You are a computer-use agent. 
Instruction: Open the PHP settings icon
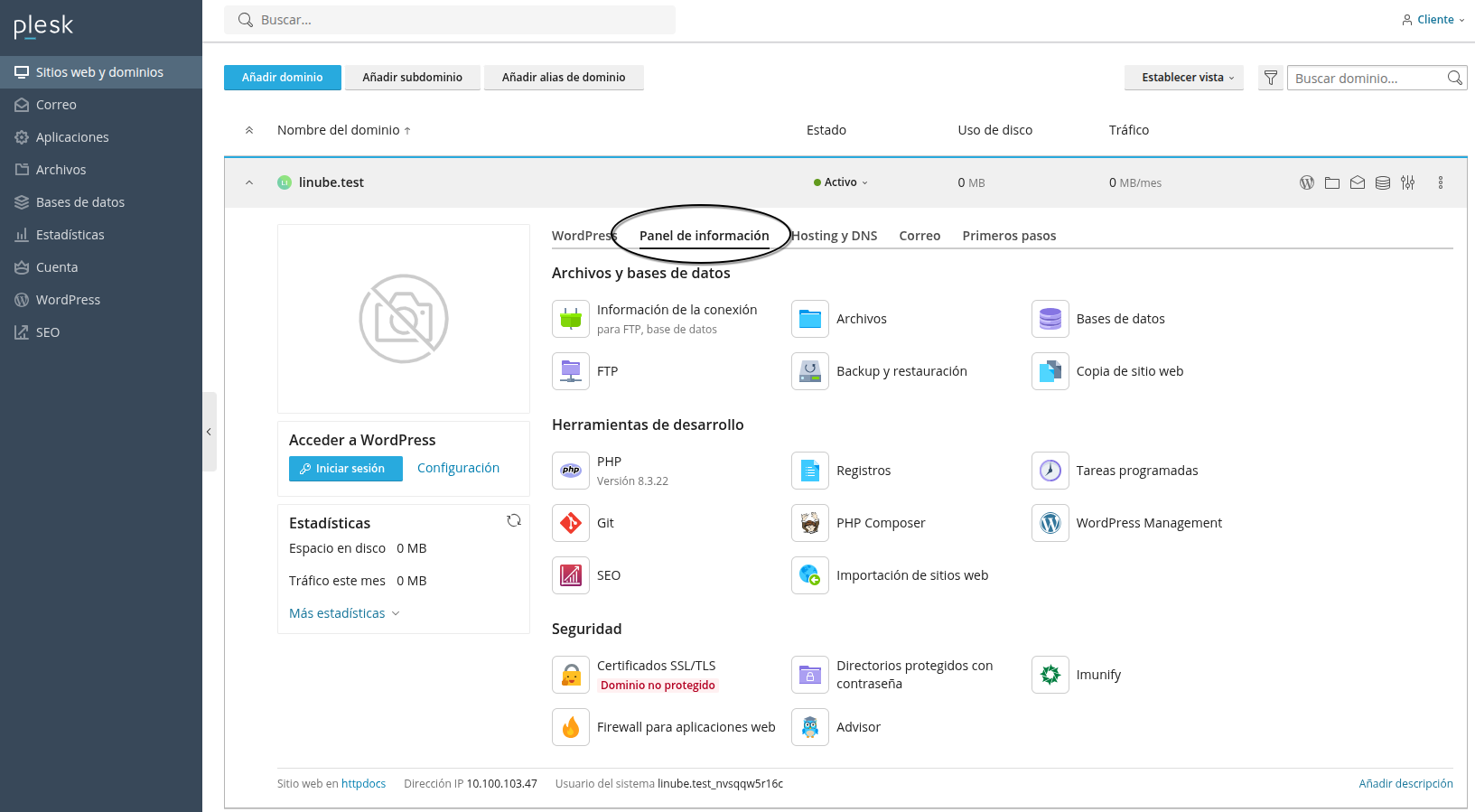point(571,471)
